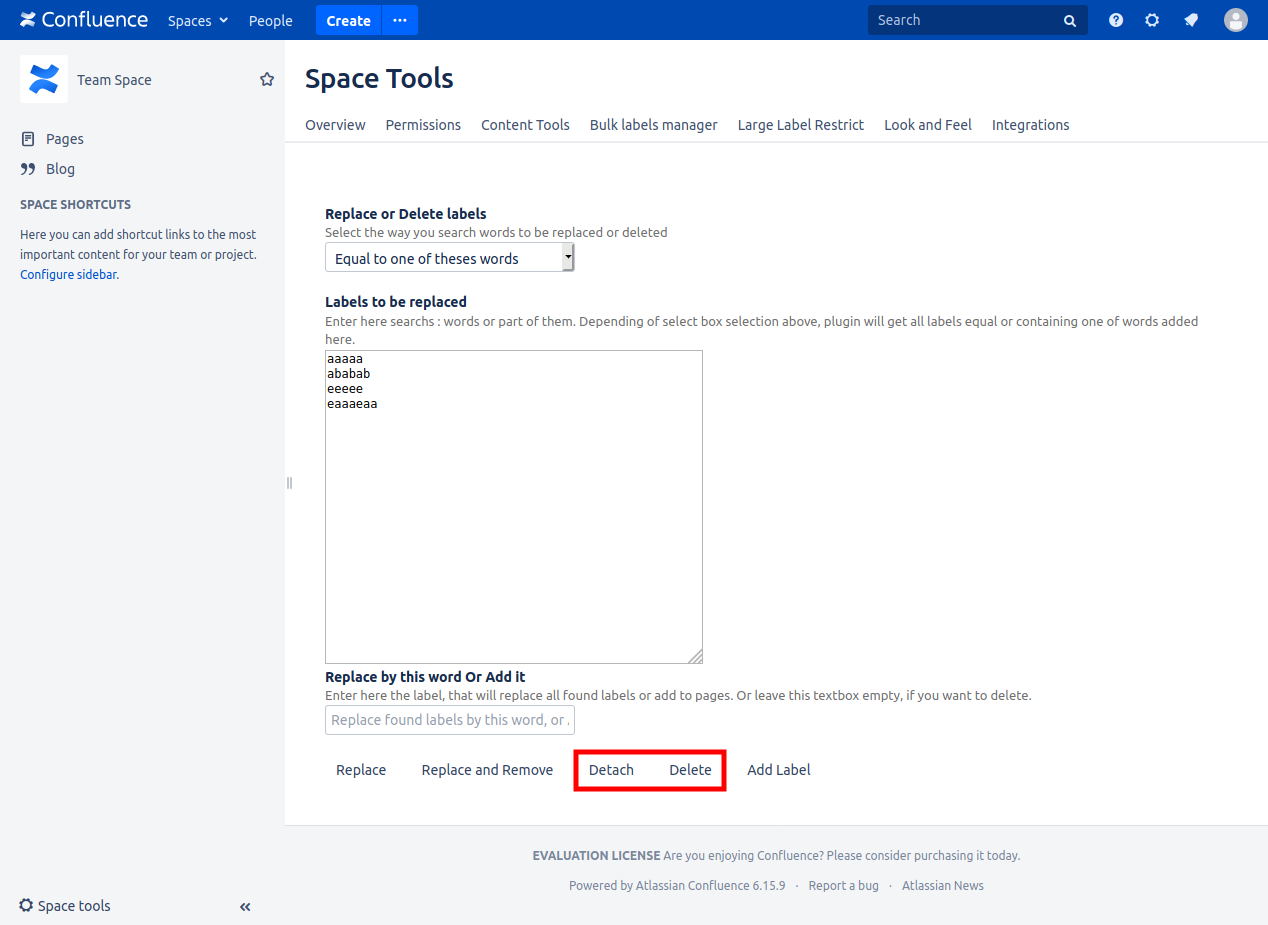This screenshot has width=1268, height=925.
Task: Click the Add Label button
Action: pos(778,770)
